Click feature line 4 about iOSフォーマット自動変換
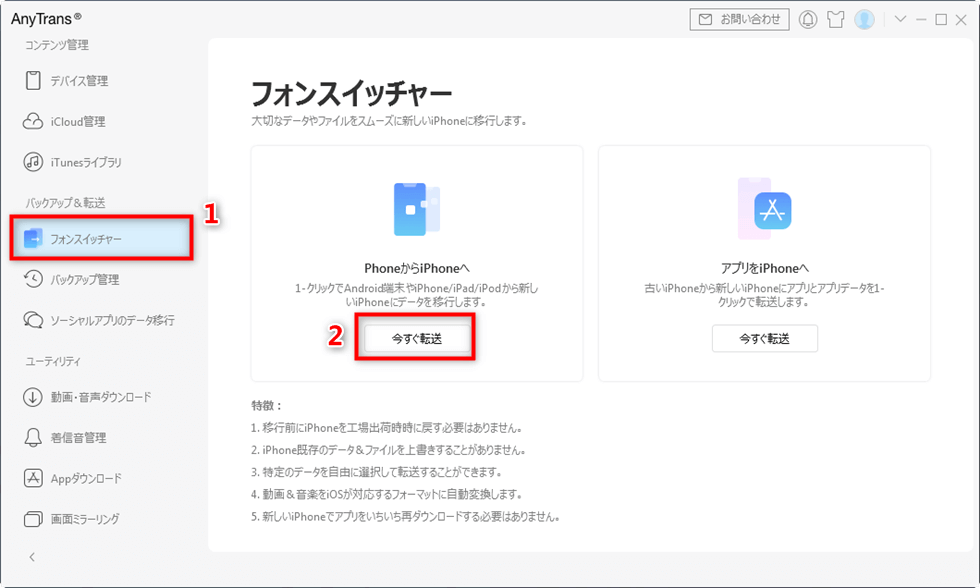The height and width of the screenshot is (588, 980). pyautogui.click(x=386, y=494)
